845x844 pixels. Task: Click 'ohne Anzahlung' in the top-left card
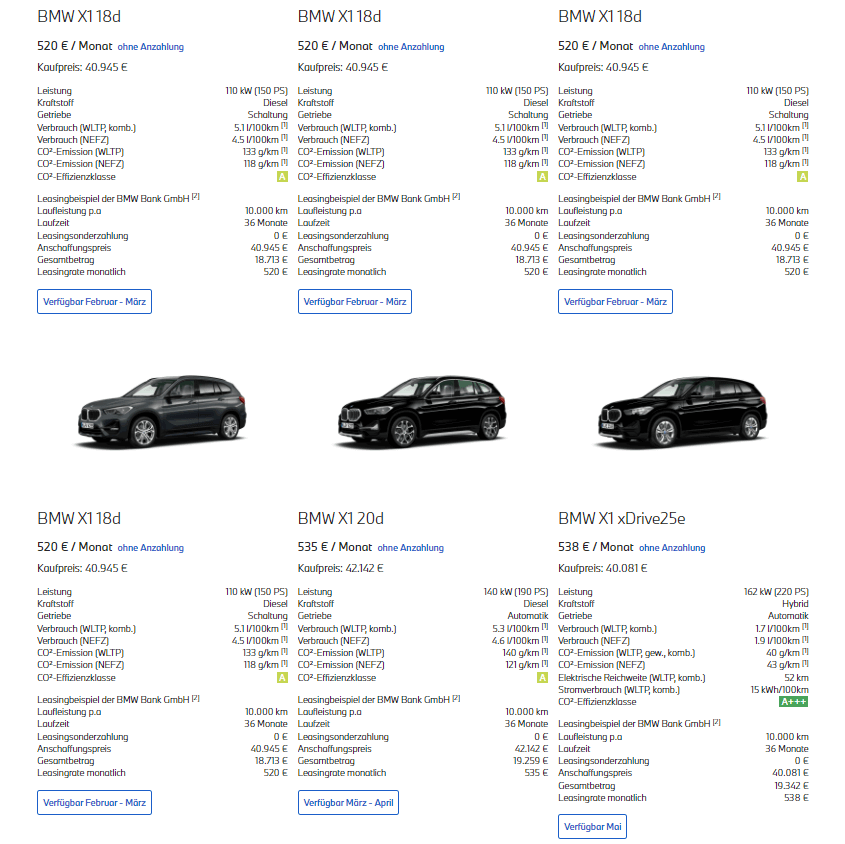point(150,47)
